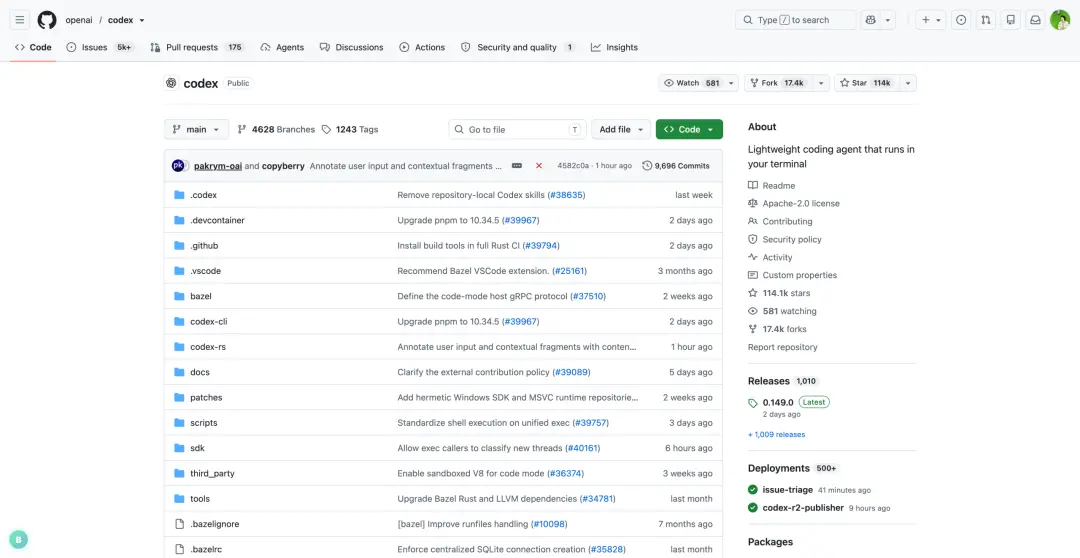
Task: Click the Go to file field
Action: [517, 130]
